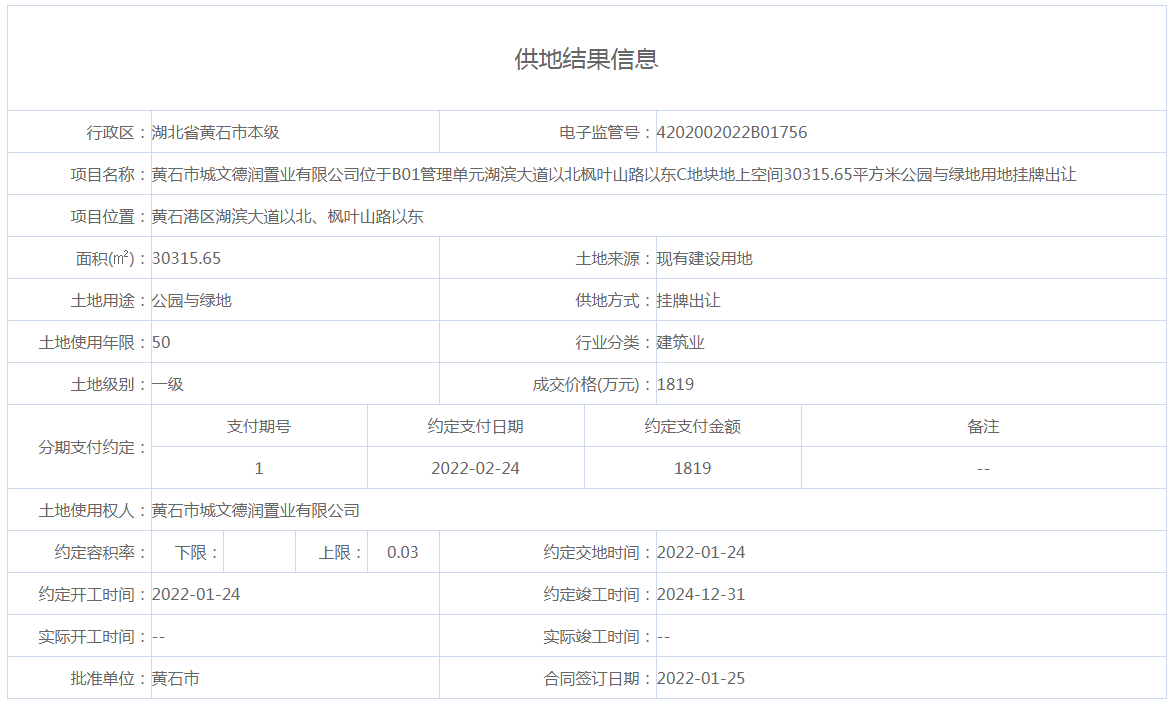Select the 土地使用权人 value 黄石市城文德润置业有限公司
1173x704 pixels.
point(256,510)
